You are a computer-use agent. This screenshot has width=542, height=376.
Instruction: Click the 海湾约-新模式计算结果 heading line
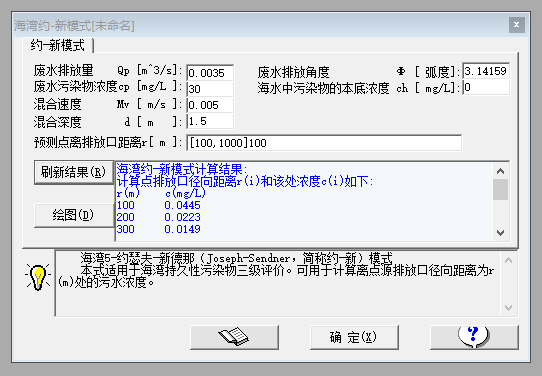(182, 169)
